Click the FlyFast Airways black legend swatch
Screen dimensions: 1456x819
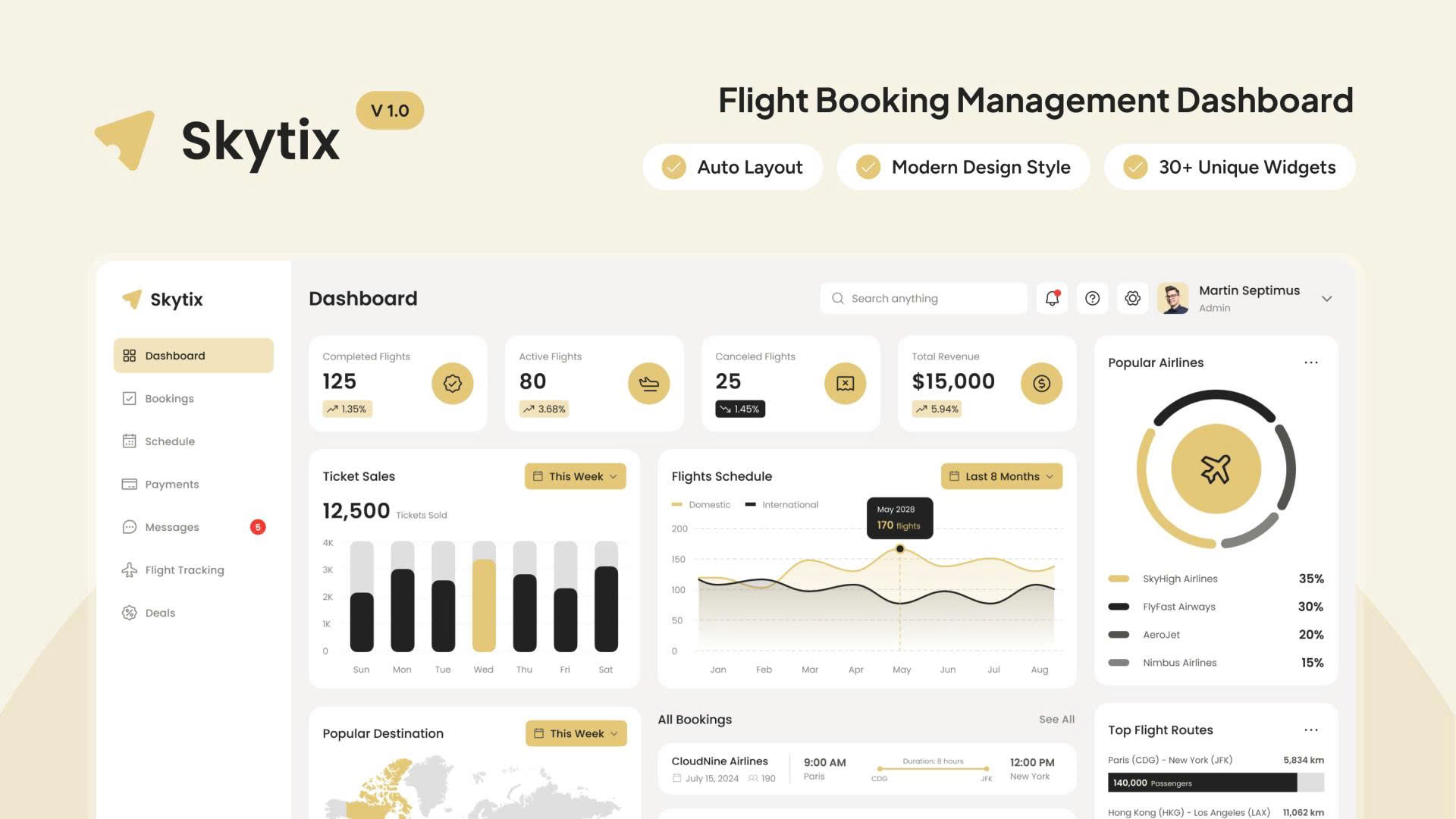(x=1119, y=607)
